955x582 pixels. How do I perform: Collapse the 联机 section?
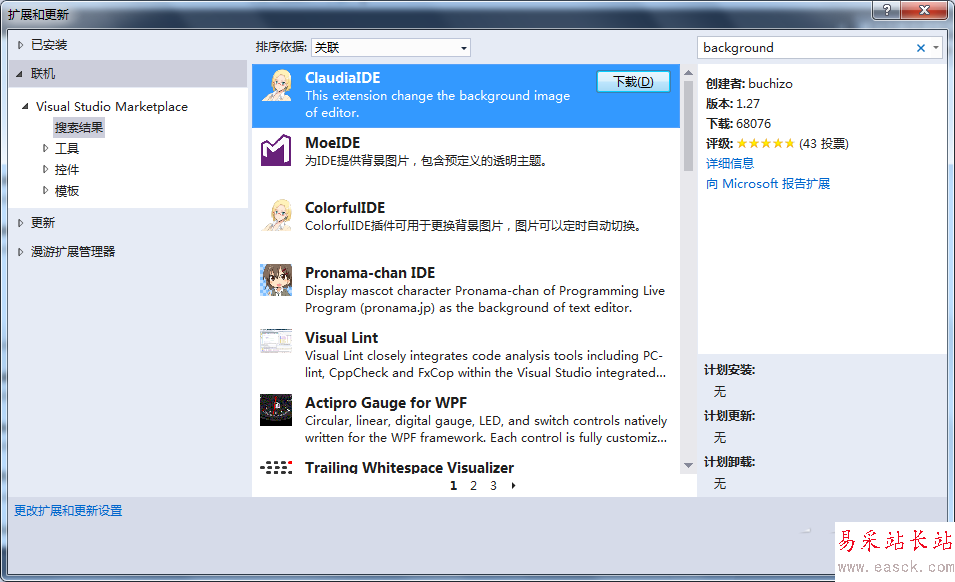click(x=19, y=74)
